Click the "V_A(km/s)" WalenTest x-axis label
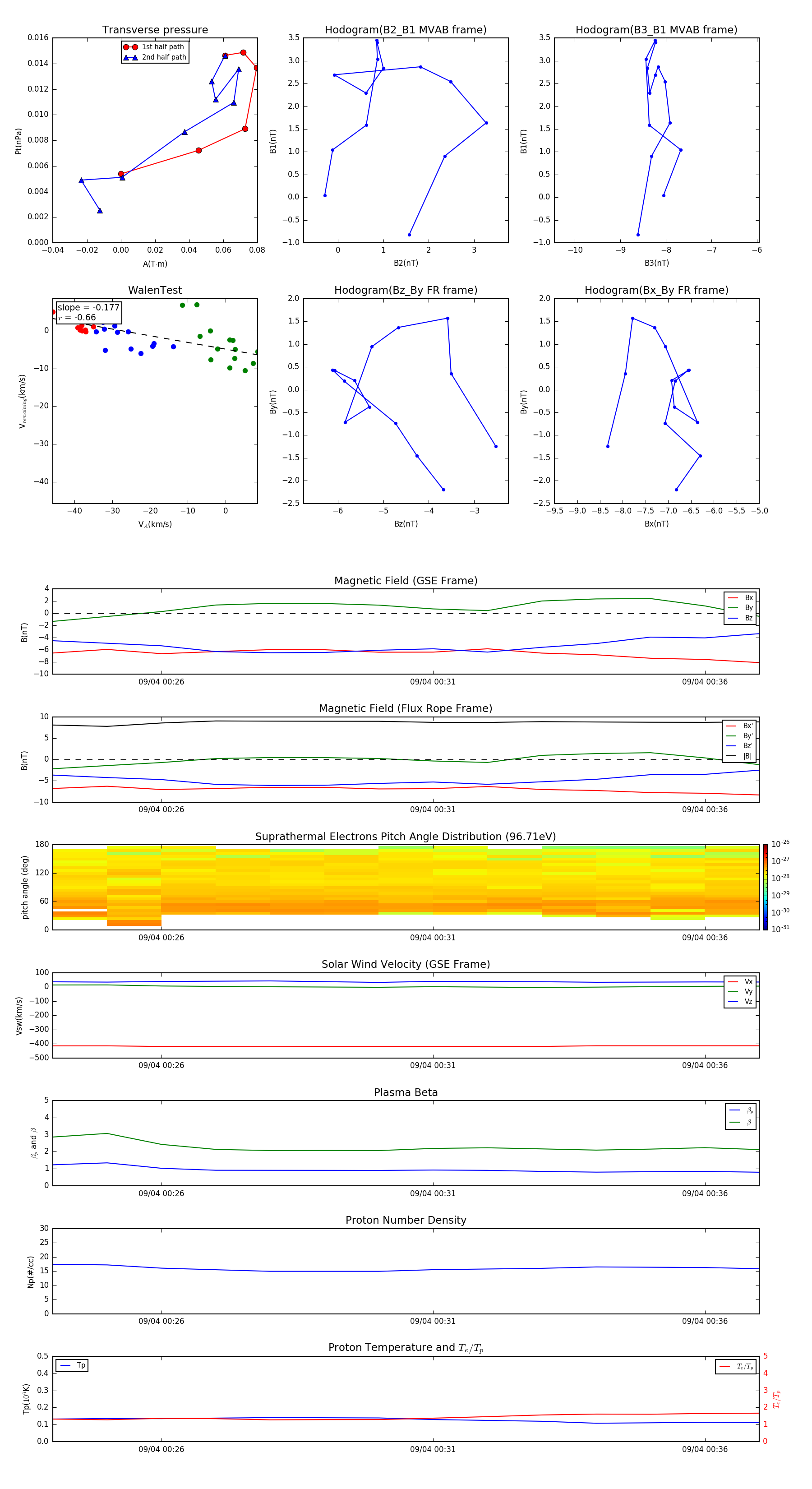Image resolution: width=812 pixels, height=1489 pixels. pyautogui.click(x=155, y=524)
